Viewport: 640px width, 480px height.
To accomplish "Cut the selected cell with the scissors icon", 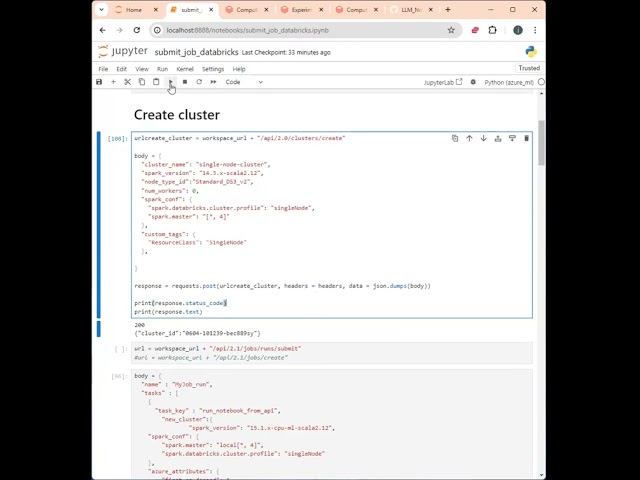I will tap(128, 82).
